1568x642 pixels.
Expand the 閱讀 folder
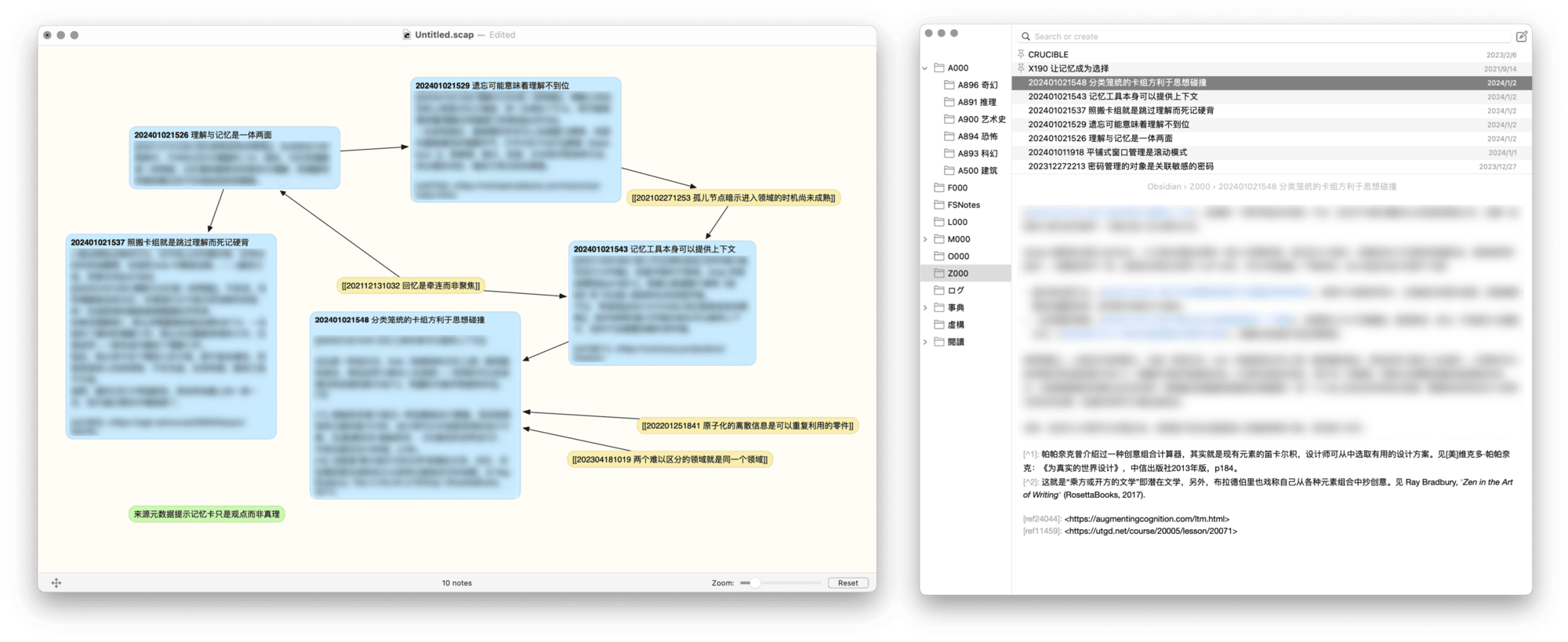pos(925,342)
